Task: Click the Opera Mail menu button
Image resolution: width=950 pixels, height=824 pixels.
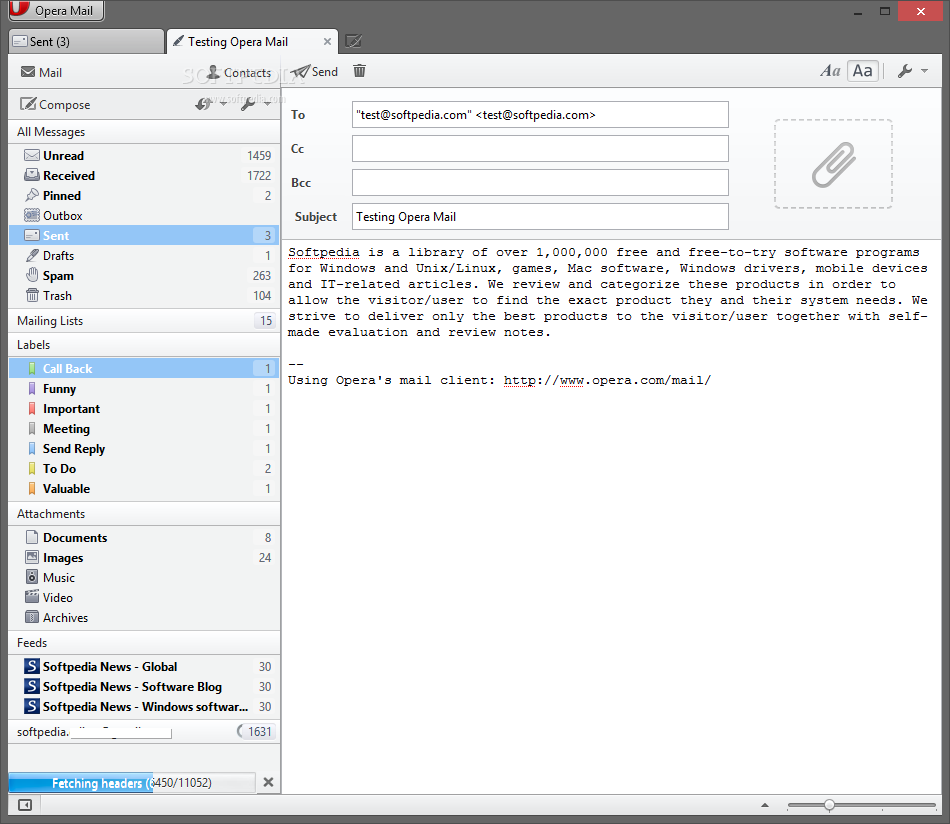Action: pos(56,10)
